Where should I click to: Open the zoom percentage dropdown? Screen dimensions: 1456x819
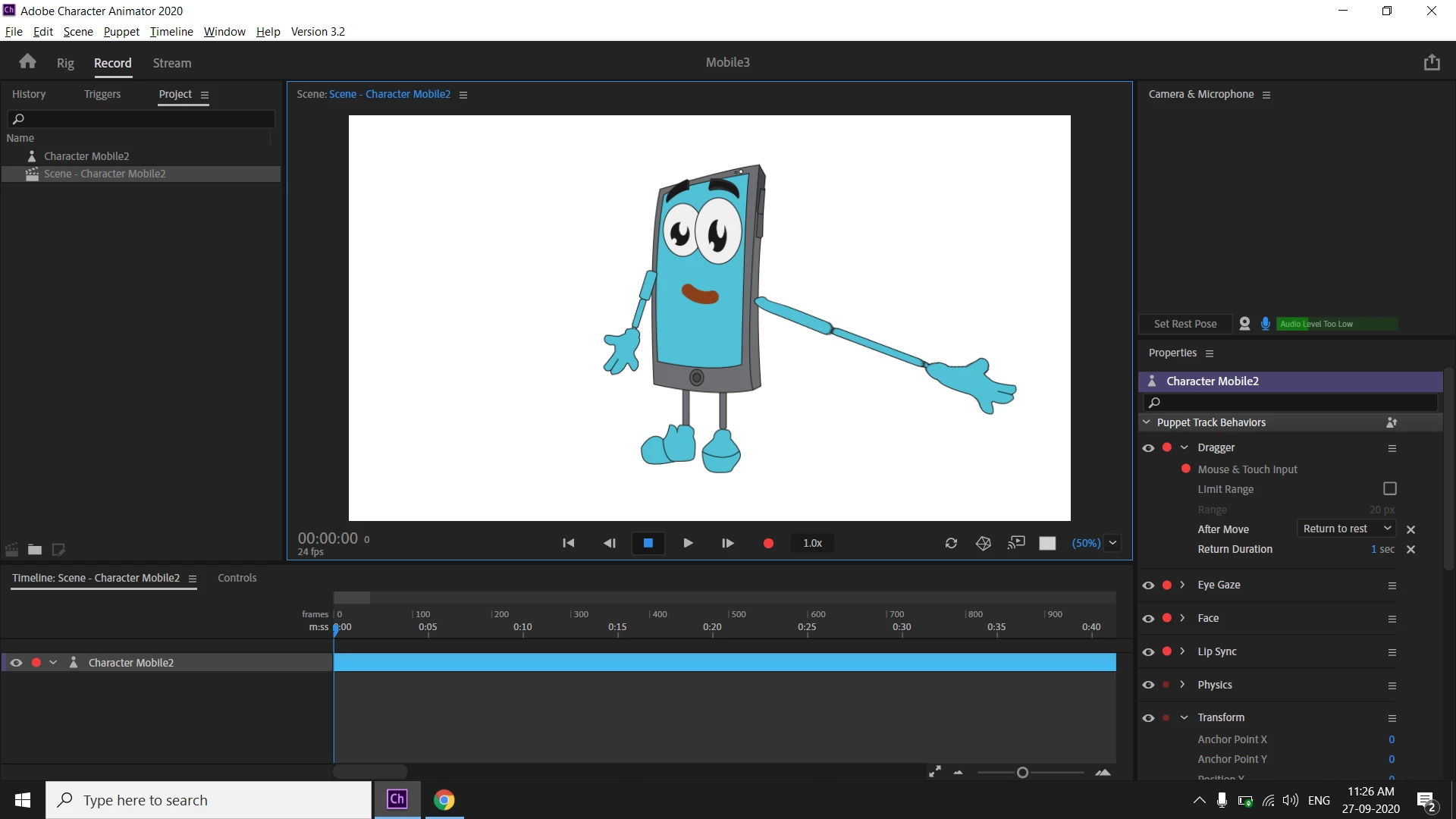(x=1112, y=543)
